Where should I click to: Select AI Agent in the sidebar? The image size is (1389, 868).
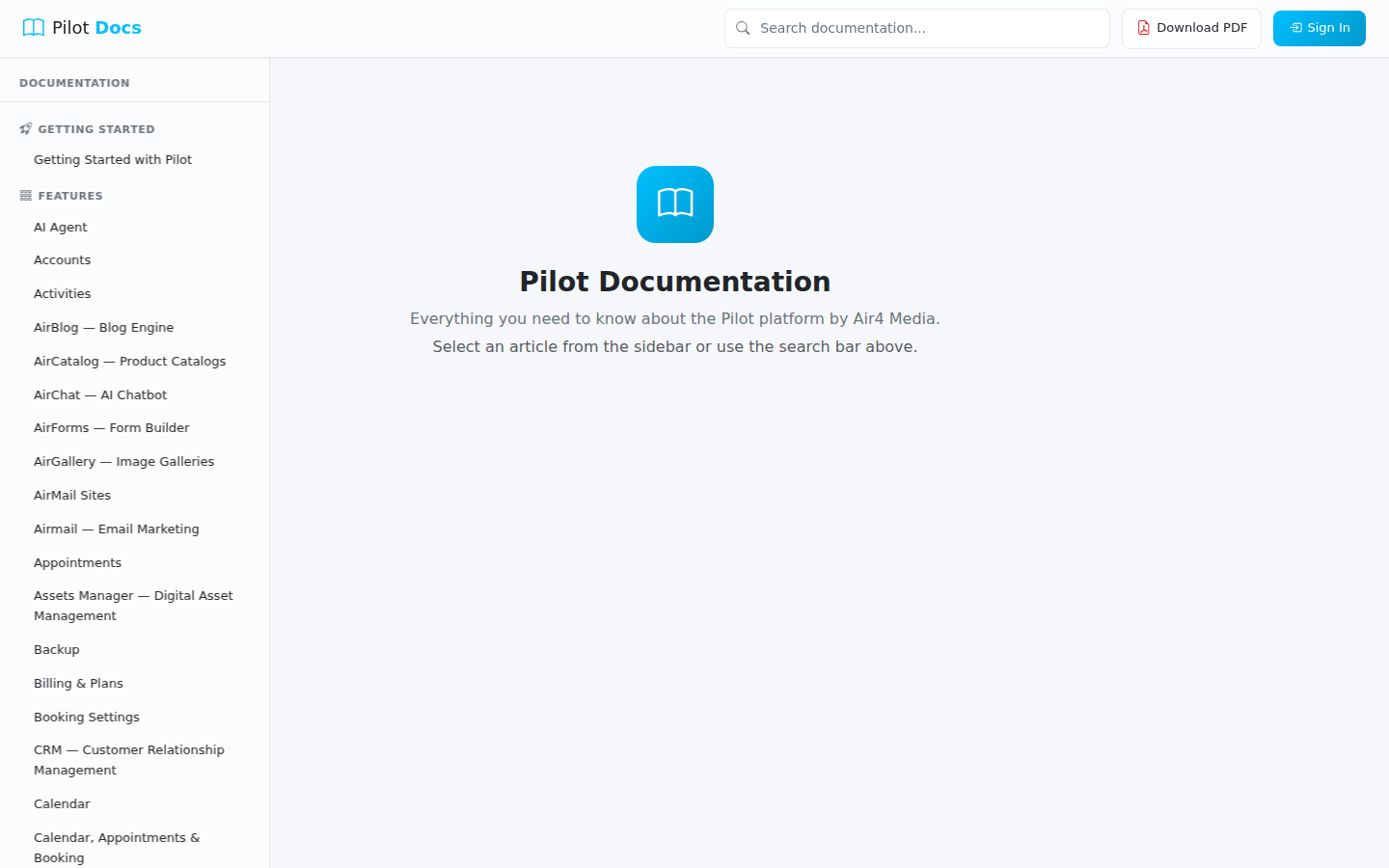click(x=60, y=227)
